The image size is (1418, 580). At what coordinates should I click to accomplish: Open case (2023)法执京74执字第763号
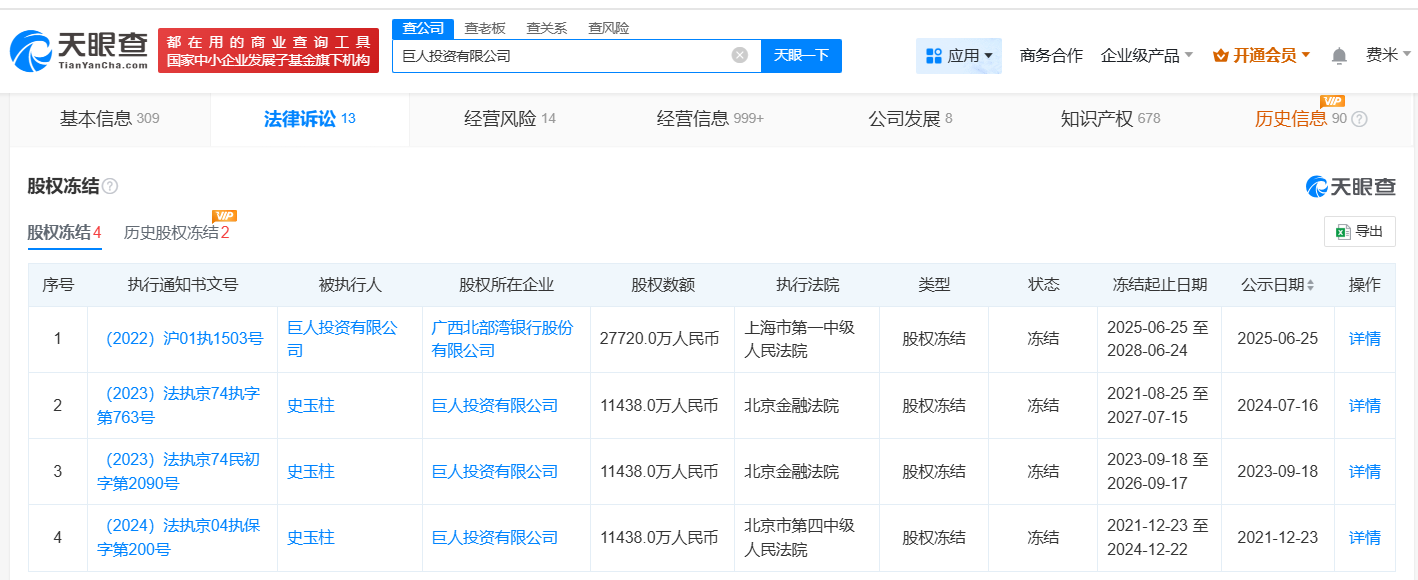click(179, 405)
